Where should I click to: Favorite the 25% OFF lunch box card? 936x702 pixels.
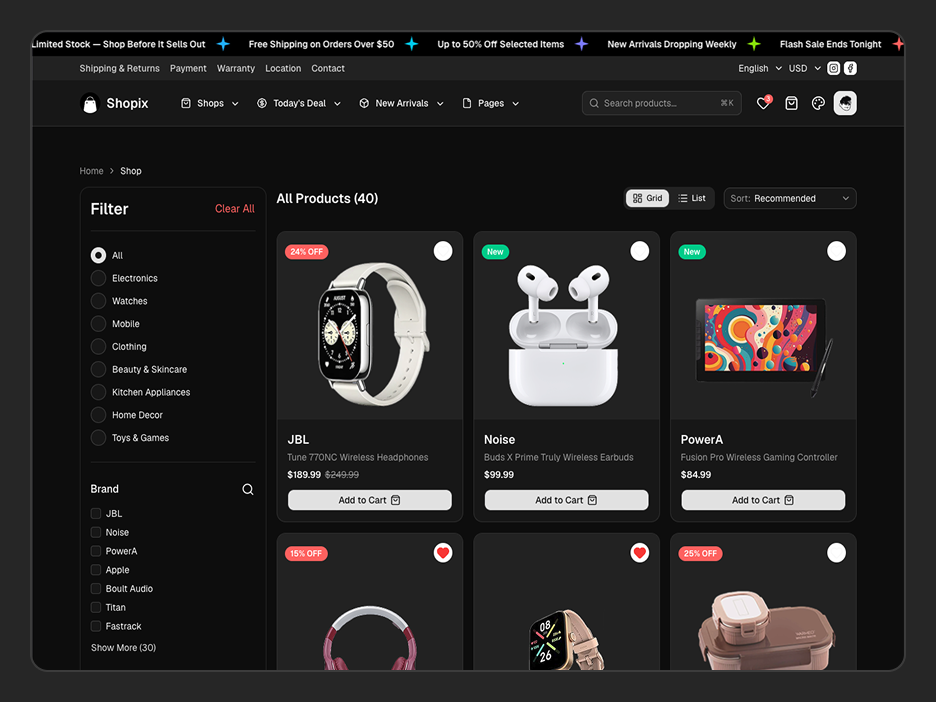click(836, 553)
